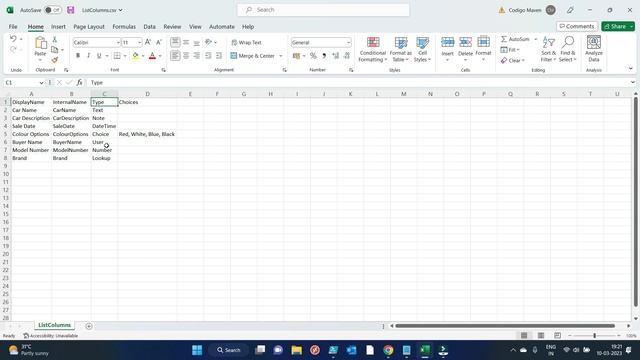Select the ListColumns sheet tab
640x360 pixels.
[54, 325]
